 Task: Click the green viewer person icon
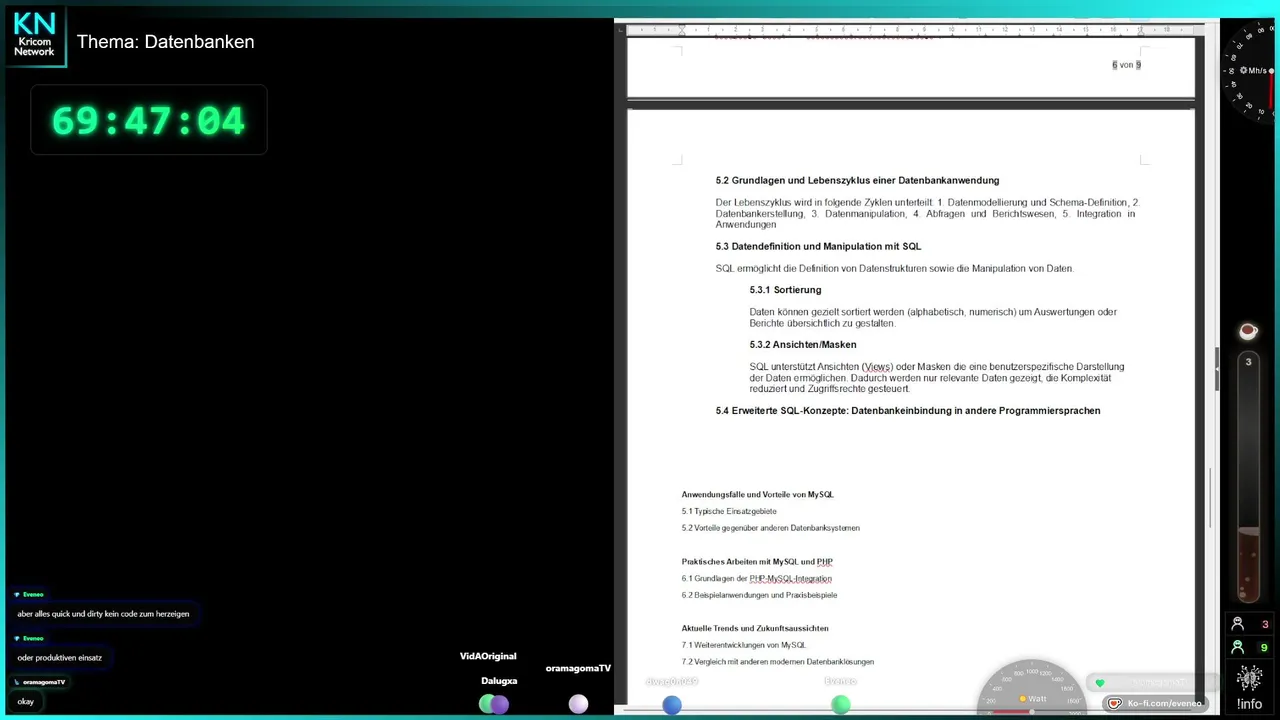coord(1238,648)
